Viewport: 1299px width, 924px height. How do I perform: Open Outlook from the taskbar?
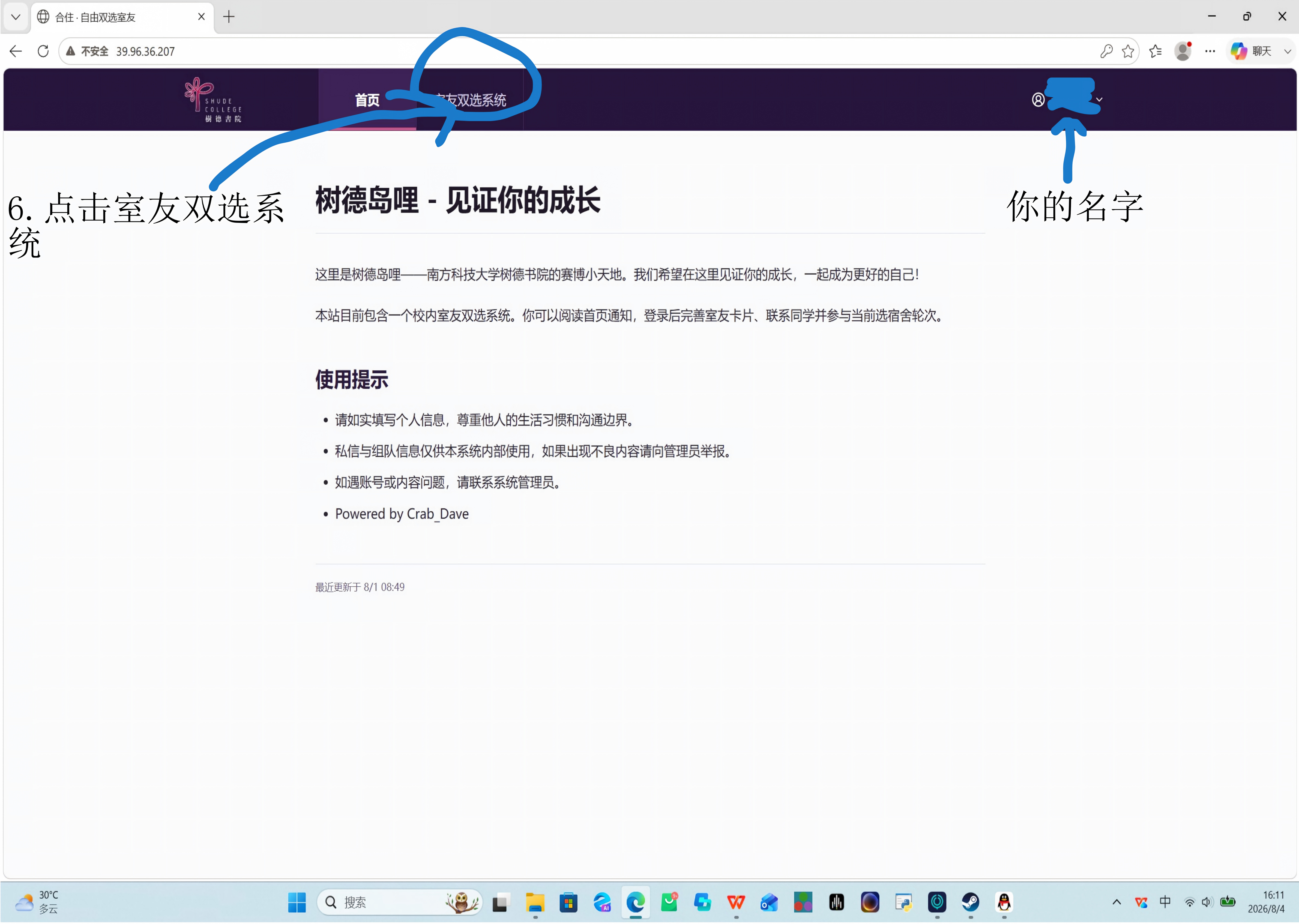(x=769, y=902)
